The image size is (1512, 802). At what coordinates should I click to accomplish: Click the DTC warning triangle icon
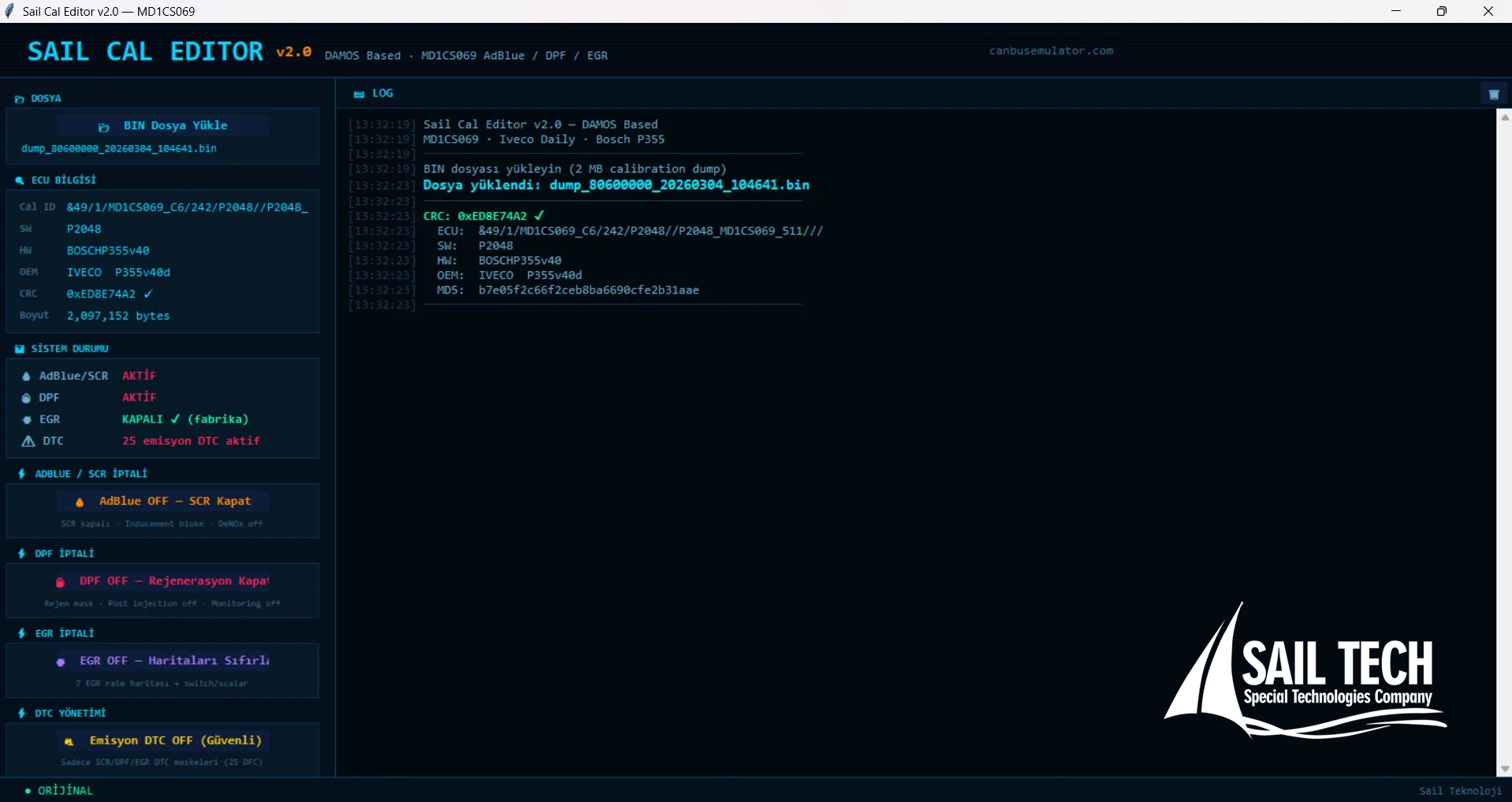(28, 442)
